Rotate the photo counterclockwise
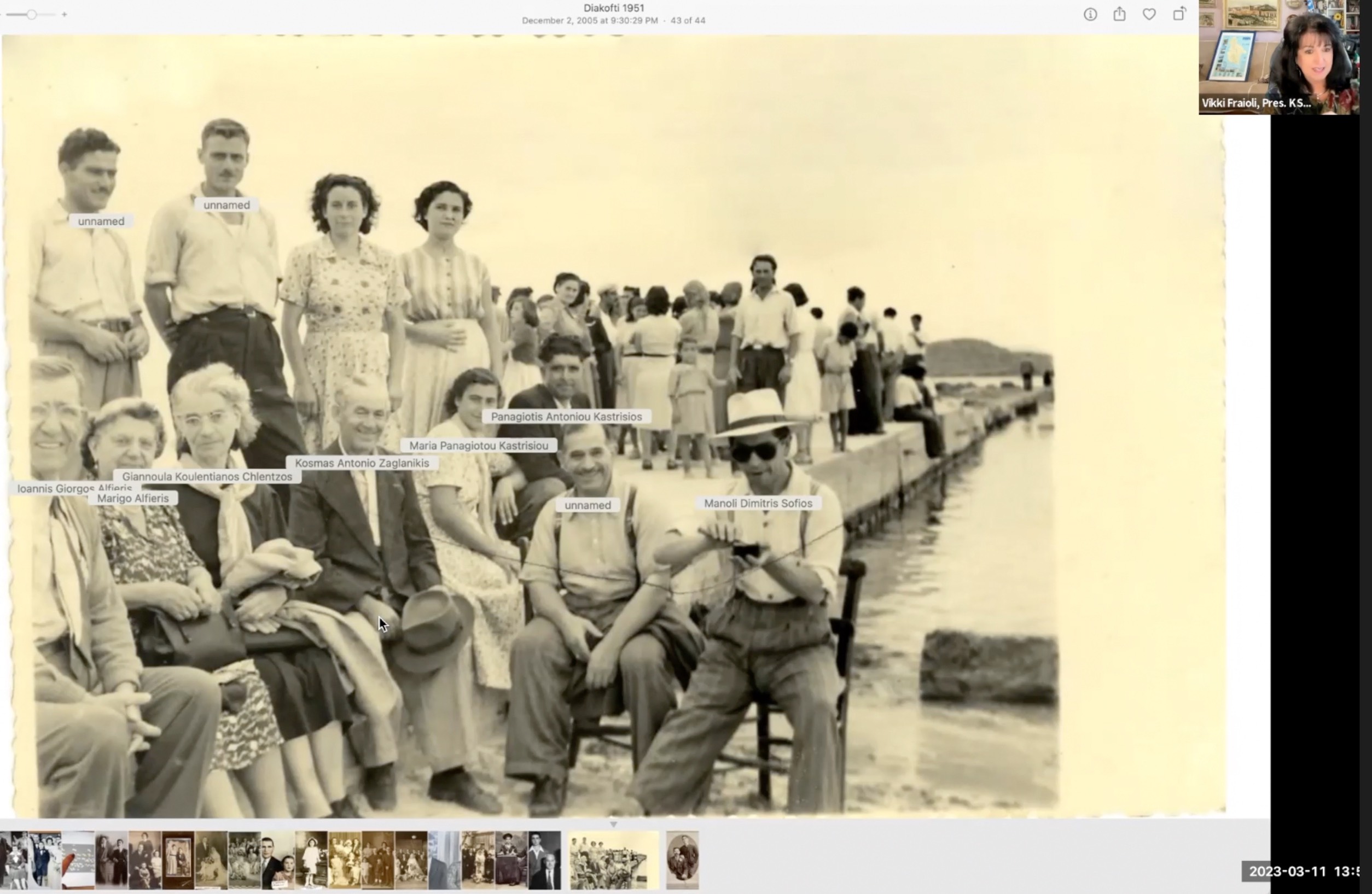Screen dimensions: 1372x894 tap(1179, 14)
